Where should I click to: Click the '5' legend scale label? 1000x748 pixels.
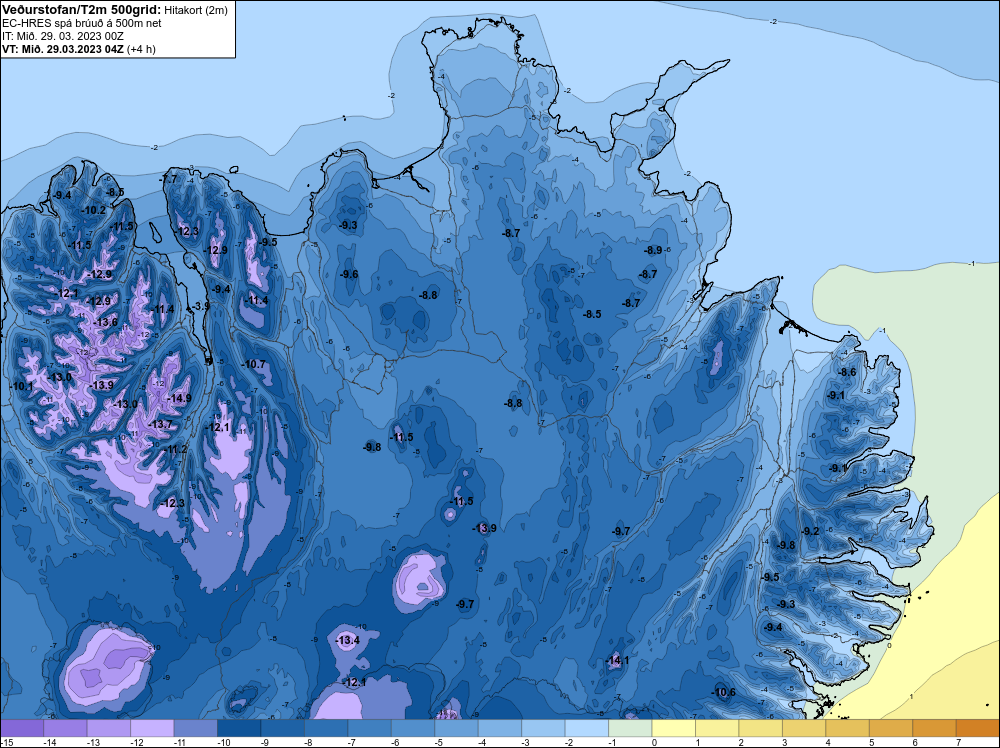(x=872, y=742)
